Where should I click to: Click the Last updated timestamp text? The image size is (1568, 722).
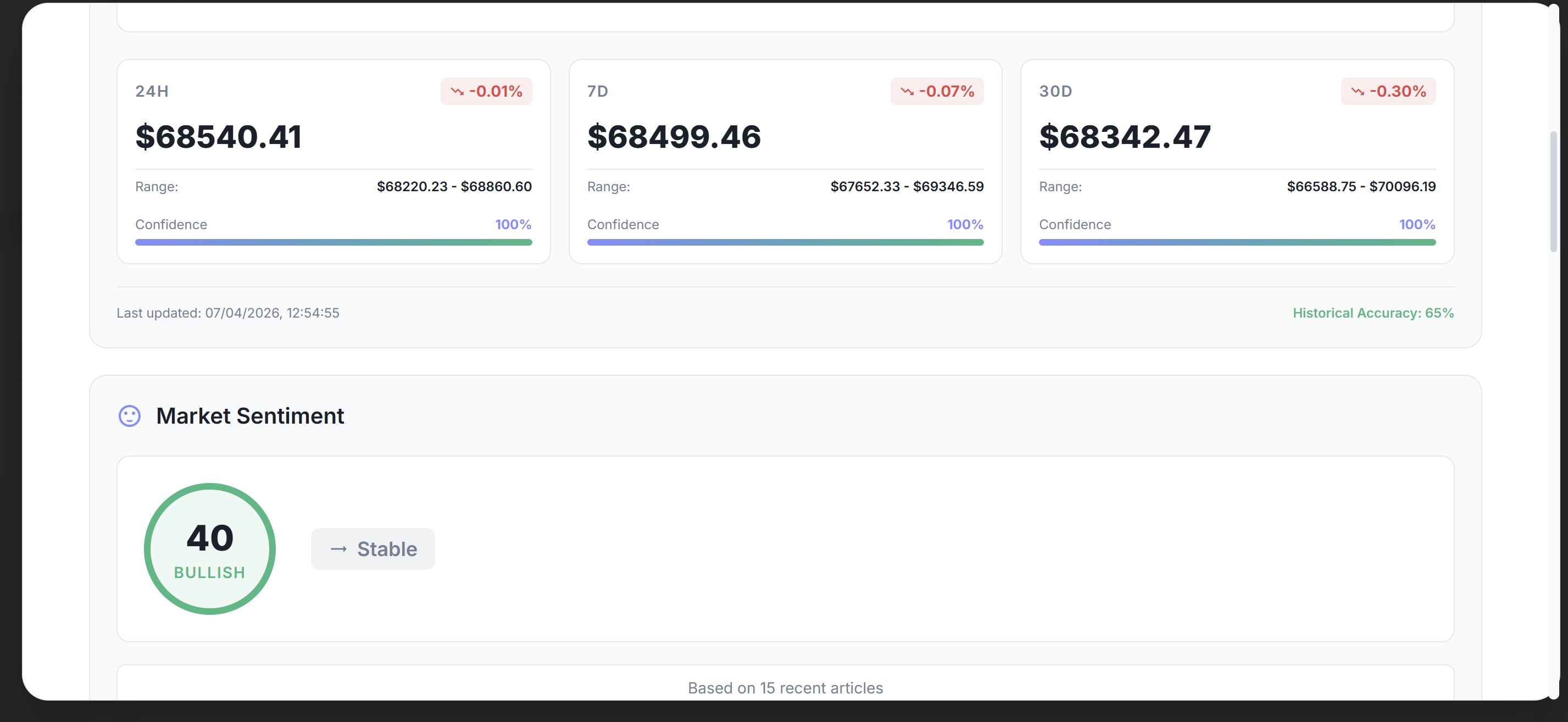point(227,313)
